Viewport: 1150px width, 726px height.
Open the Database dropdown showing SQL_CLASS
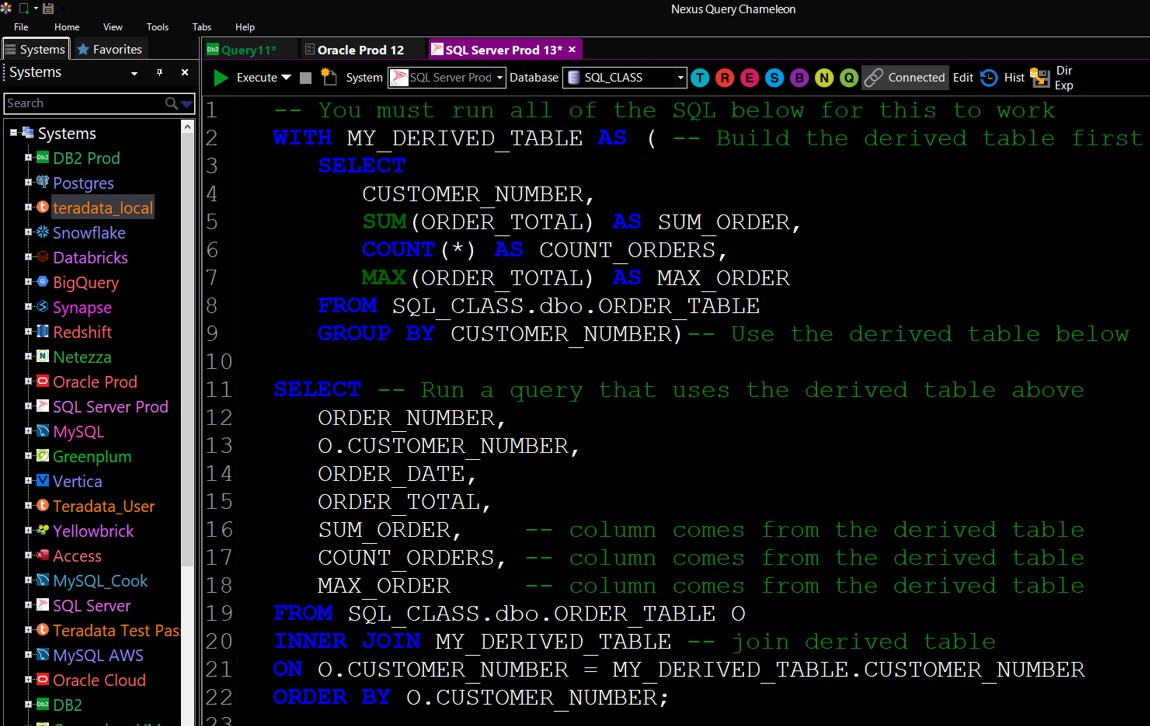click(624, 78)
